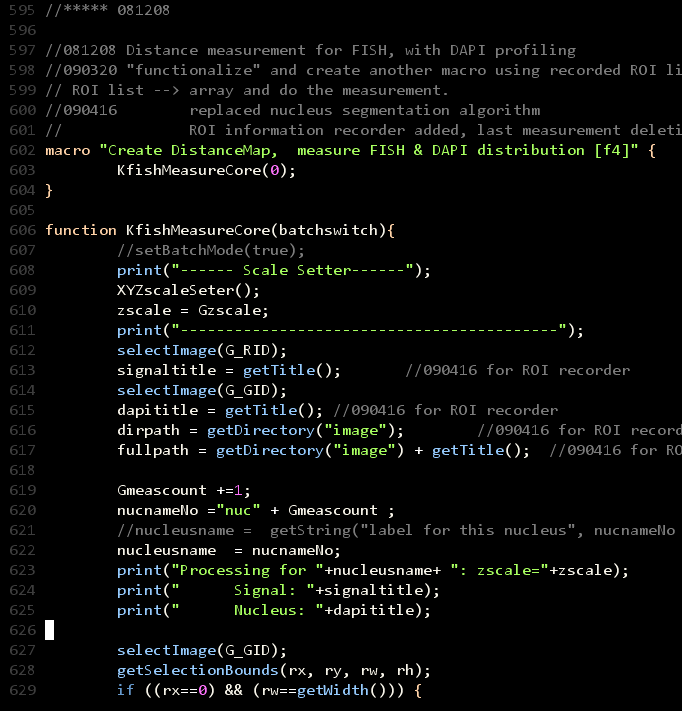Click the pink 'macro' keyword
The height and width of the screenshot is (711, 682).
(67, 150)
